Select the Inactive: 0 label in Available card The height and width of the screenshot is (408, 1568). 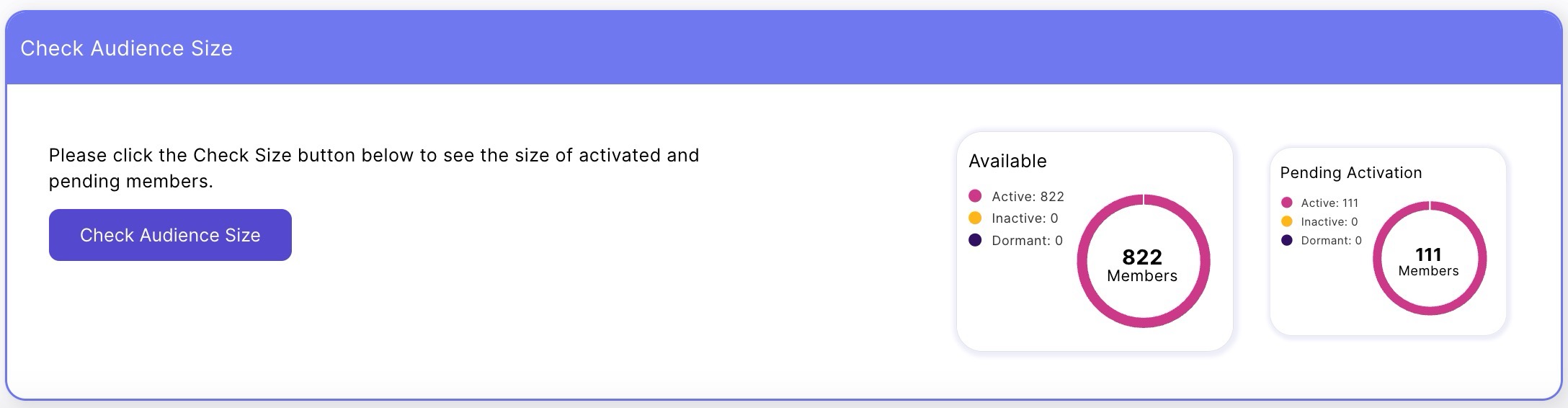pyautogui.click(x=1025, y=218)
